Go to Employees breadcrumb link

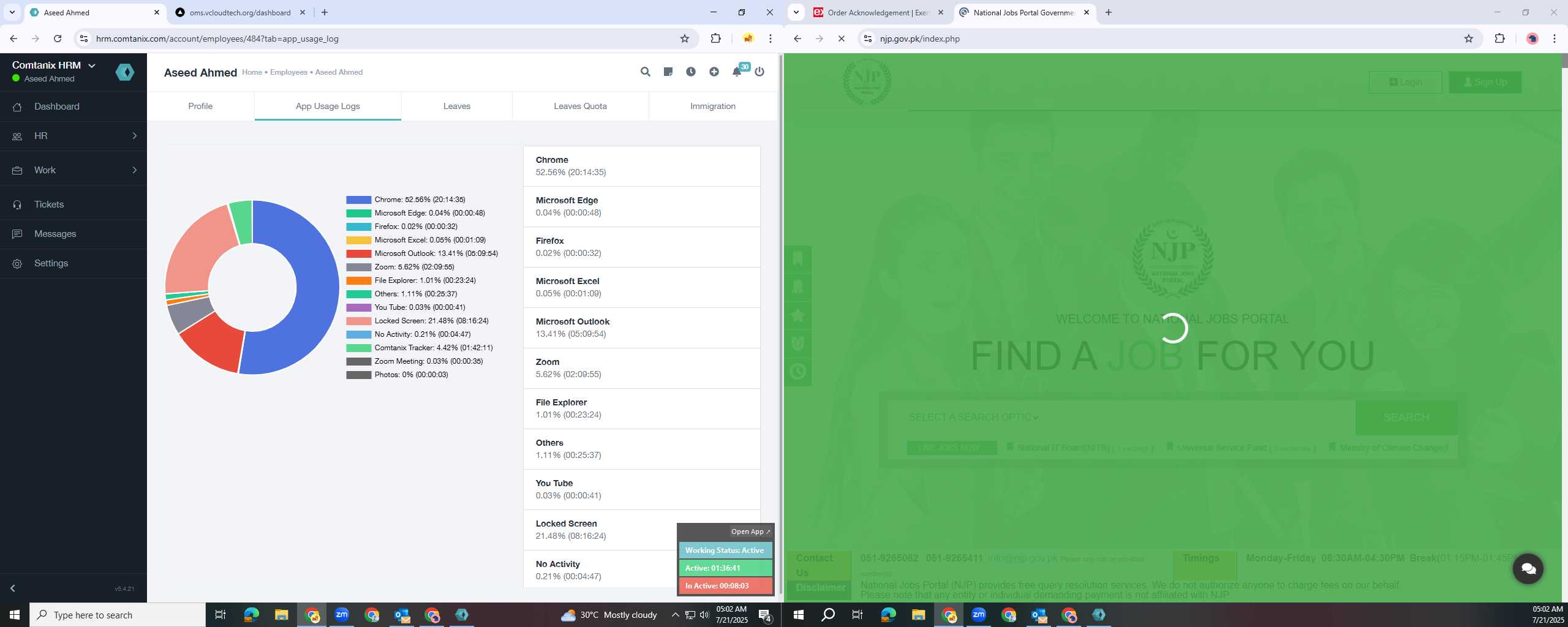[x=288, y=72]
